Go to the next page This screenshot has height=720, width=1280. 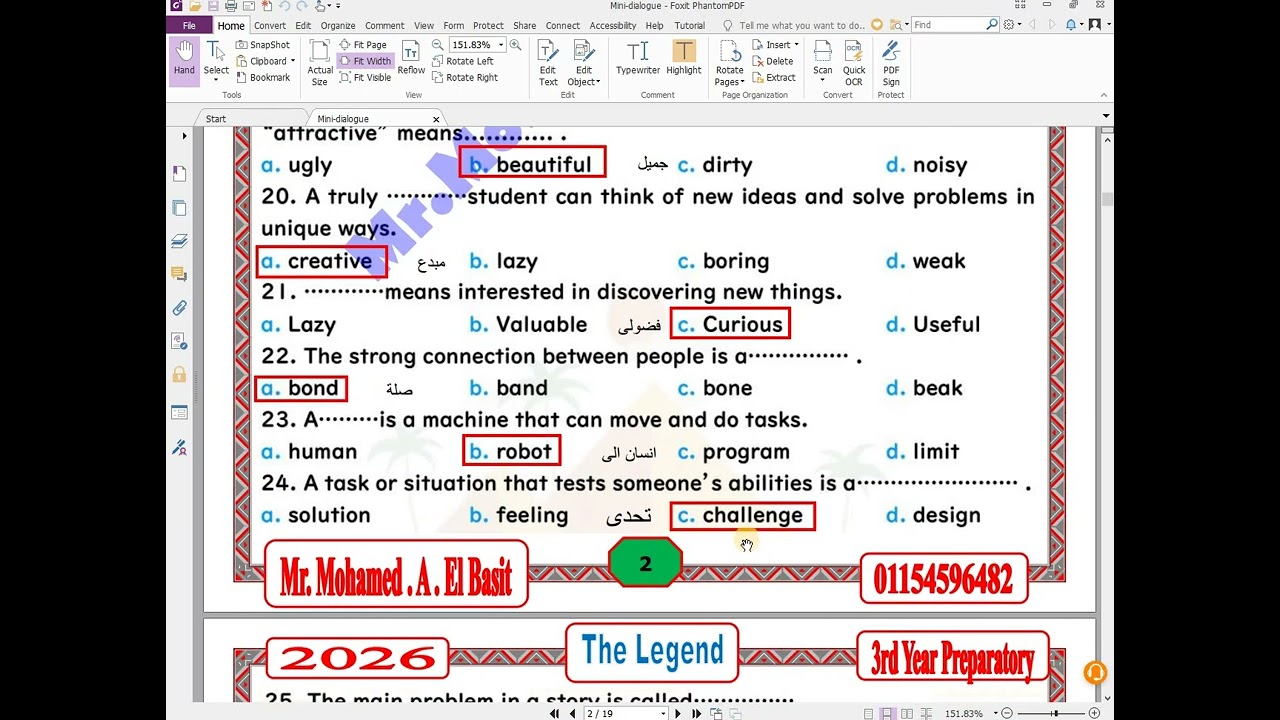[x=678, y=713]
